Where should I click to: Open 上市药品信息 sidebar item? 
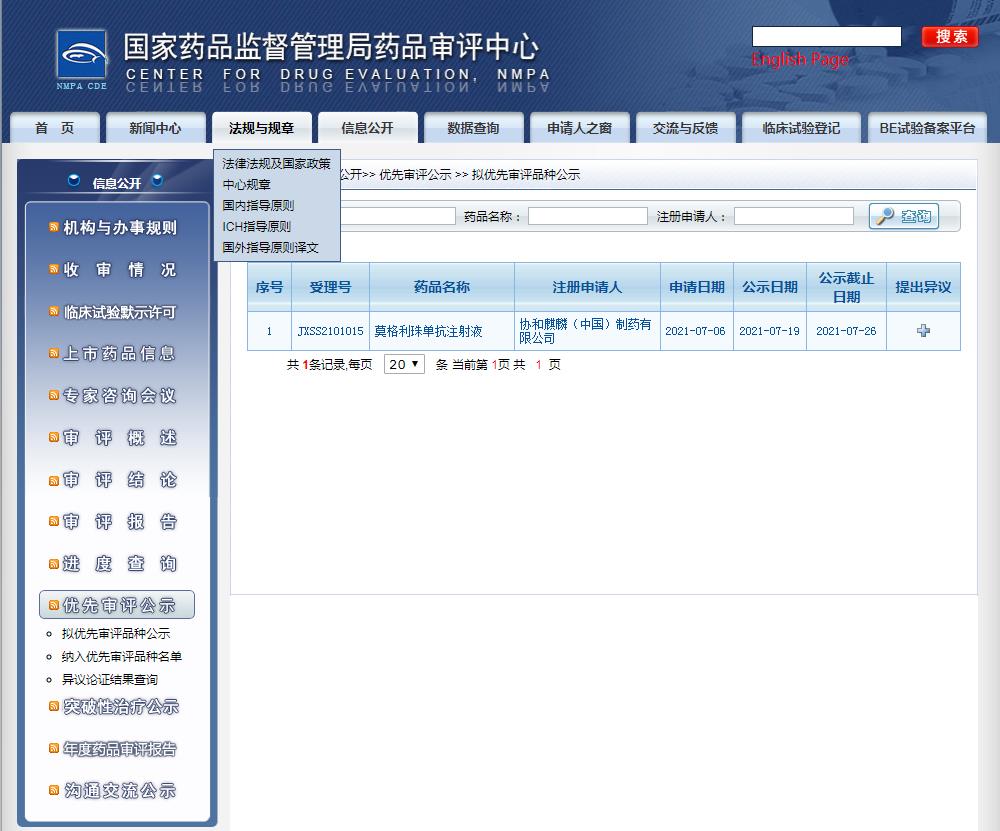click(119, 353)
